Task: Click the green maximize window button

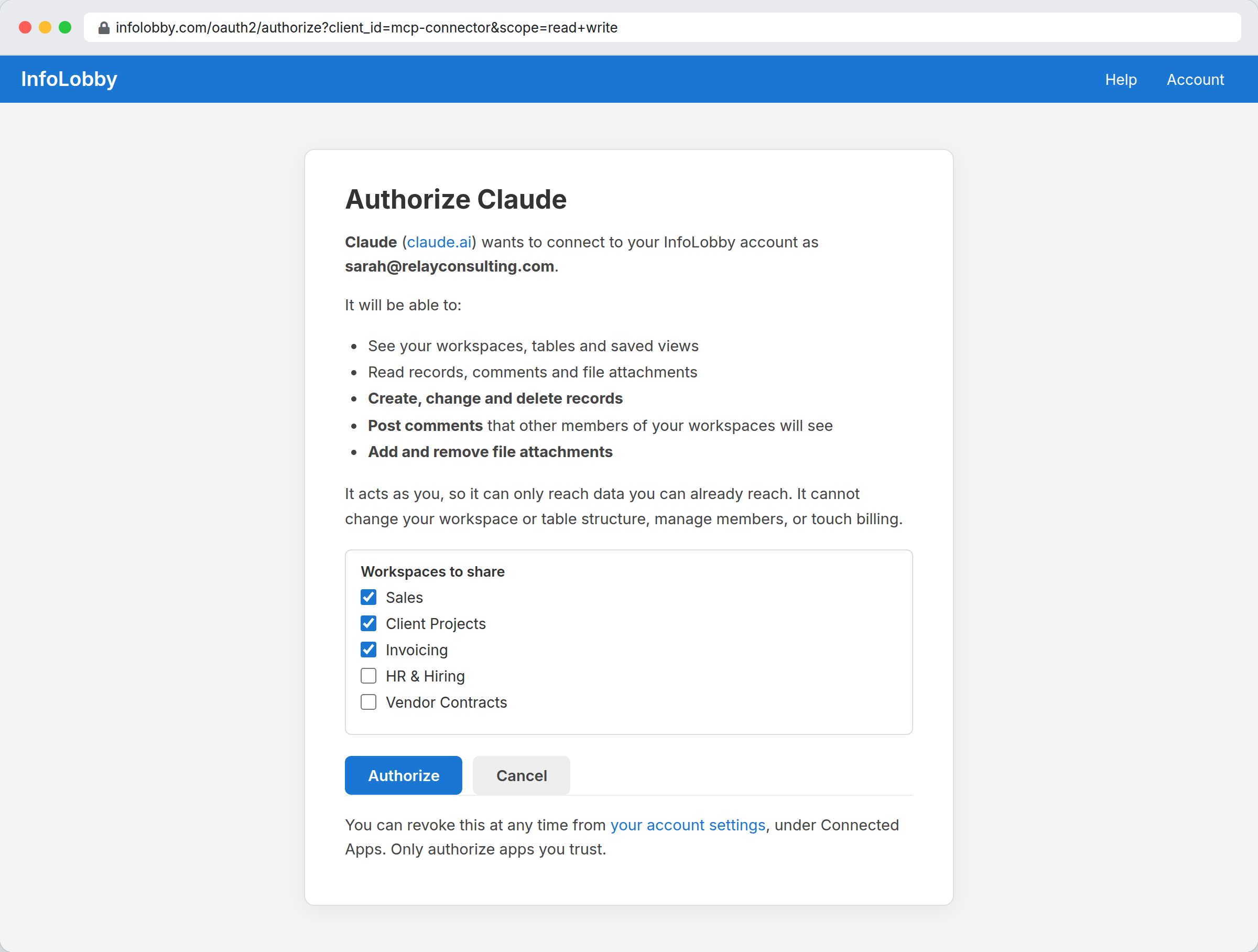Action: point(65,27)
